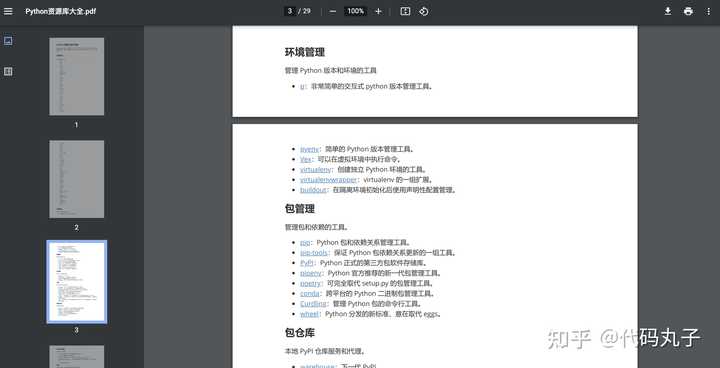Screen dimensions: 720x368
Task: Select the thumbnail view sidebar icon
Action: tap(8, 41)
